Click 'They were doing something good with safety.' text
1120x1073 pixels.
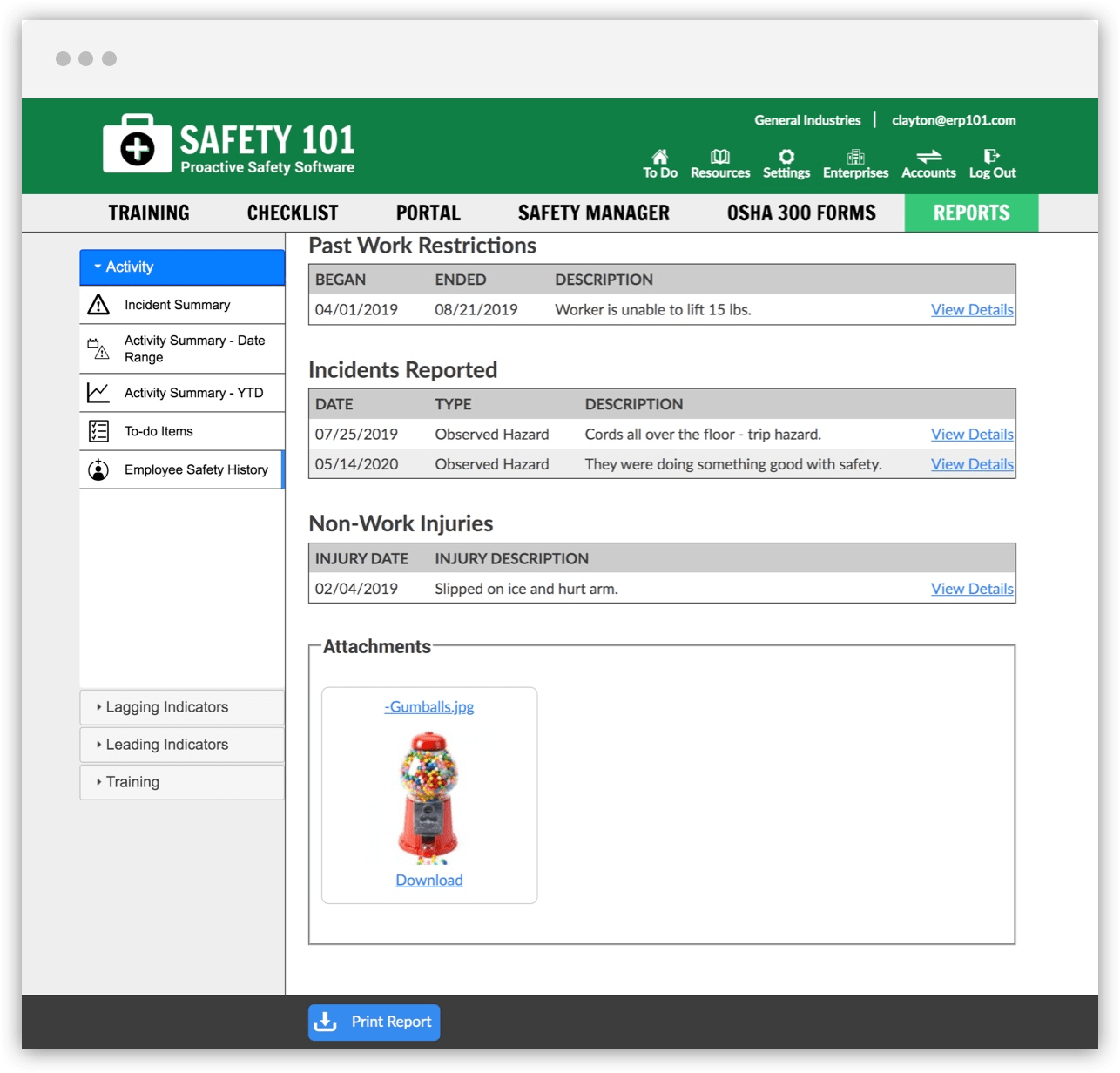point(733,465)
